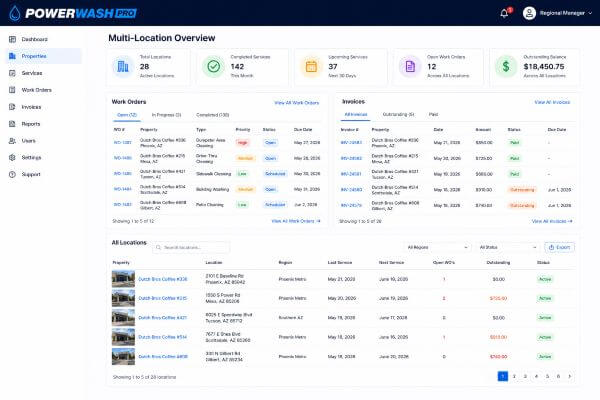Go to page 2 of locations
This screenshot has height=400, width=600.
pos(514,376)
